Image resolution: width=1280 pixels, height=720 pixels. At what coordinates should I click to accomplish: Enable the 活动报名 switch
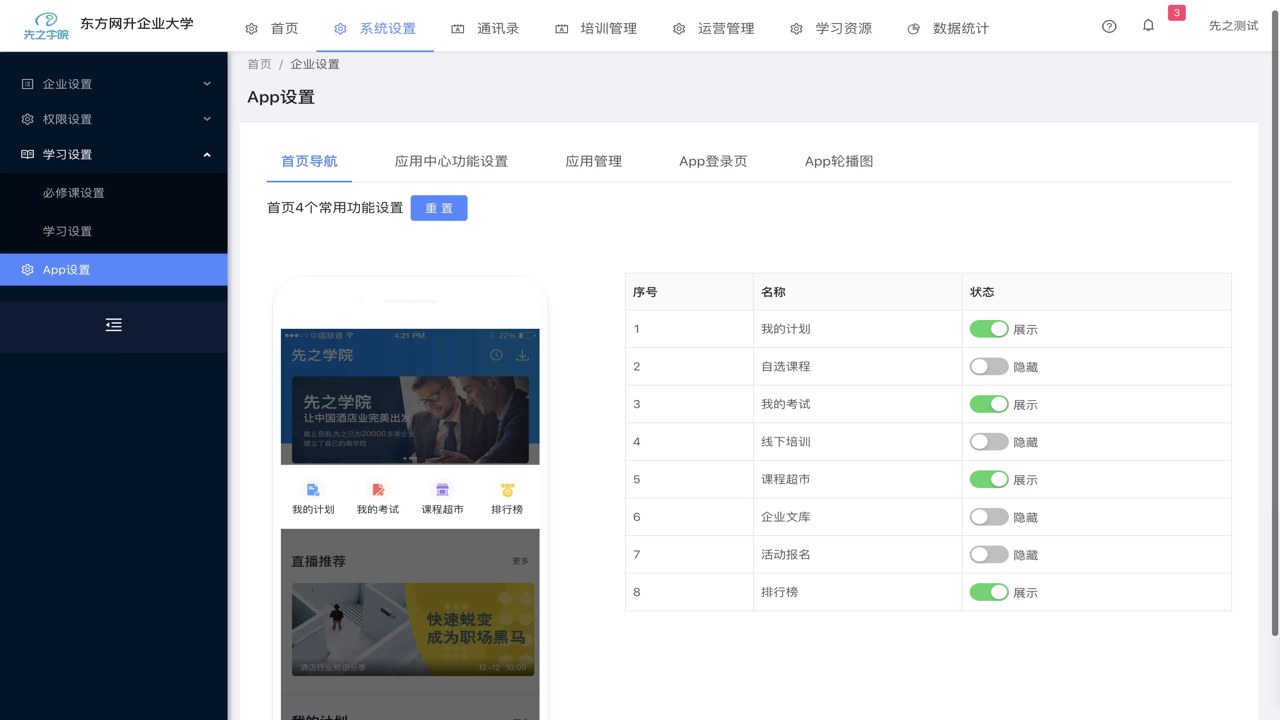[989, 554]
